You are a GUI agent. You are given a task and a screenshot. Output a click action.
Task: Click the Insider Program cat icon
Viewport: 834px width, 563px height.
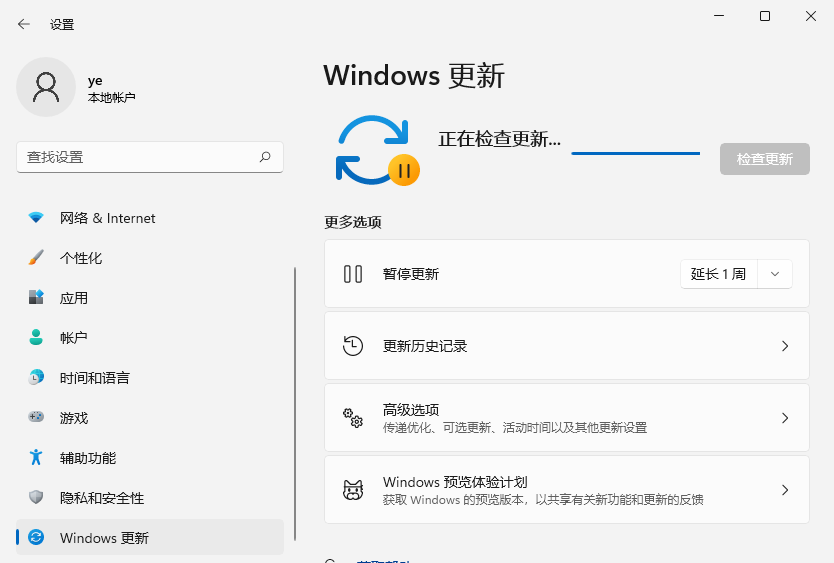(353, 490)
